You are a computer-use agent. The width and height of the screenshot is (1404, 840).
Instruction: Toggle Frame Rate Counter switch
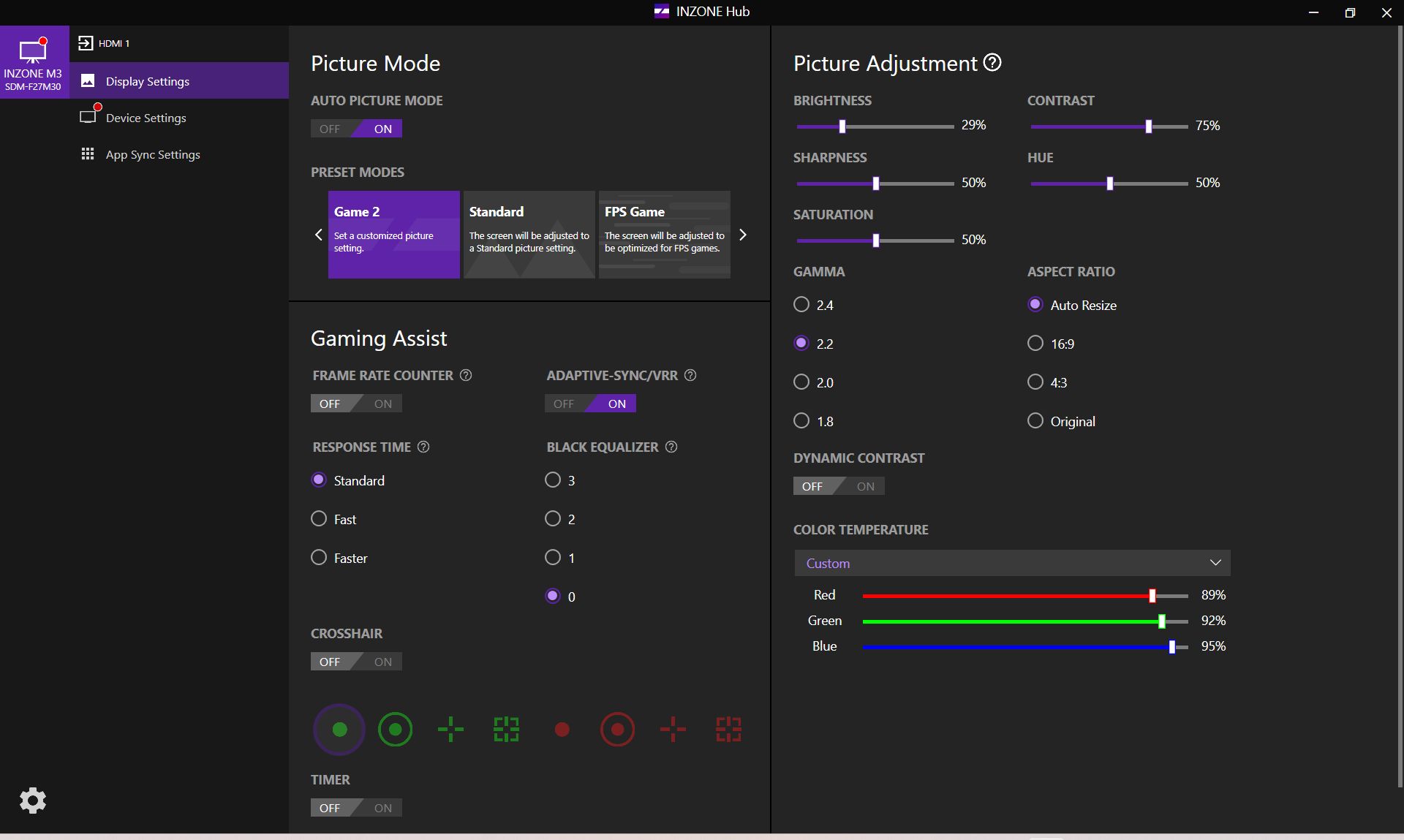pos(356,404)
